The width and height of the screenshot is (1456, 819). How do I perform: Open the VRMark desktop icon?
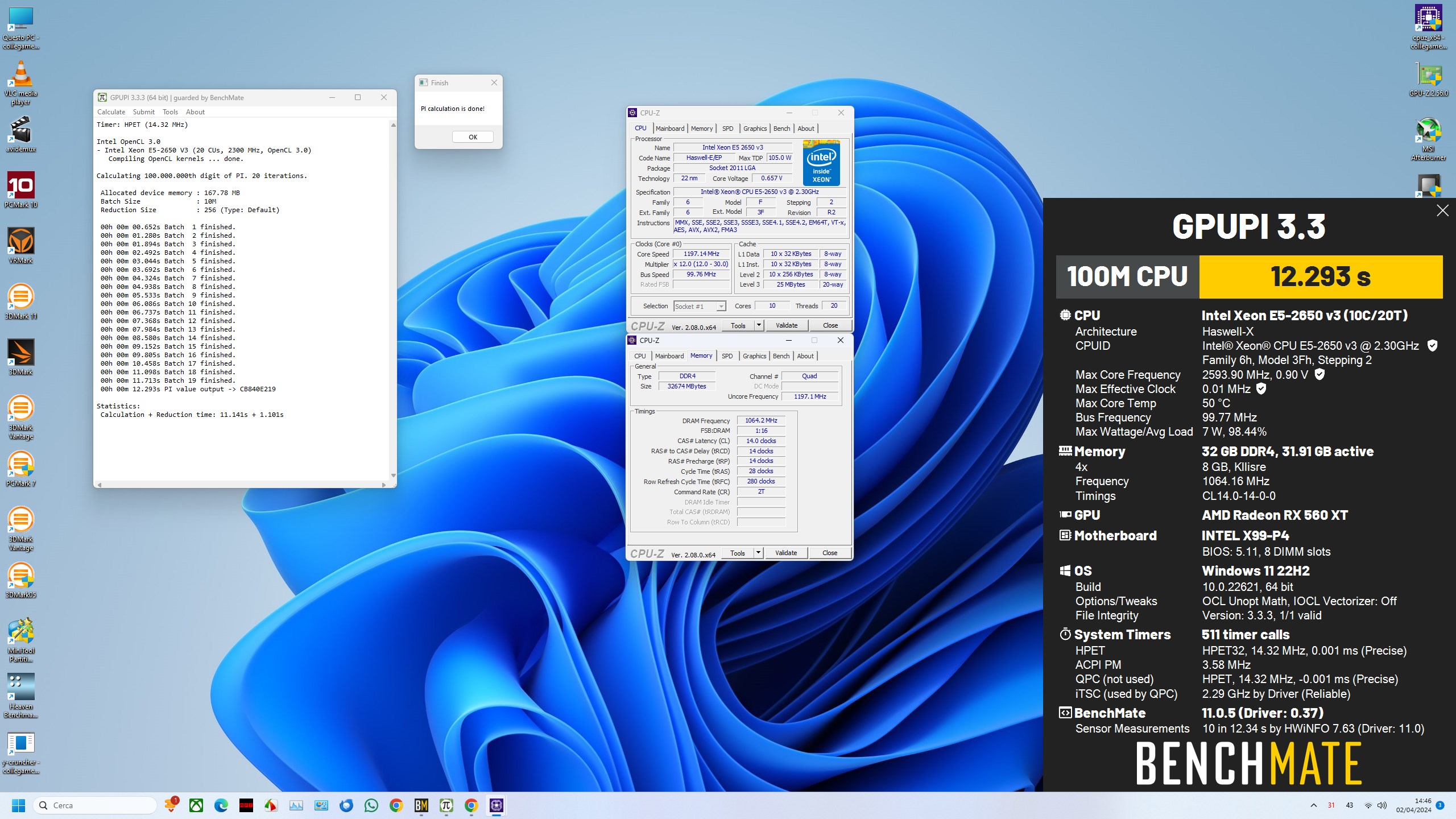tap(20, 246)
